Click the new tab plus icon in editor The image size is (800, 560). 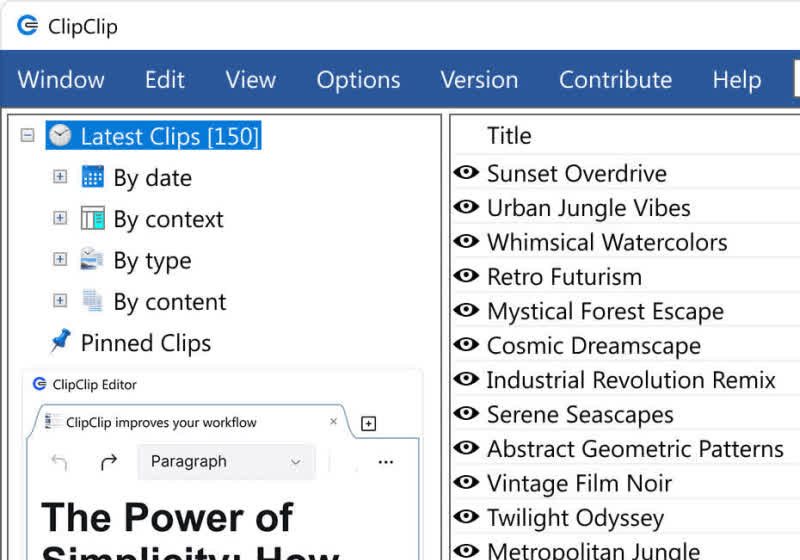pyautogui.click(x=368, y=424)
